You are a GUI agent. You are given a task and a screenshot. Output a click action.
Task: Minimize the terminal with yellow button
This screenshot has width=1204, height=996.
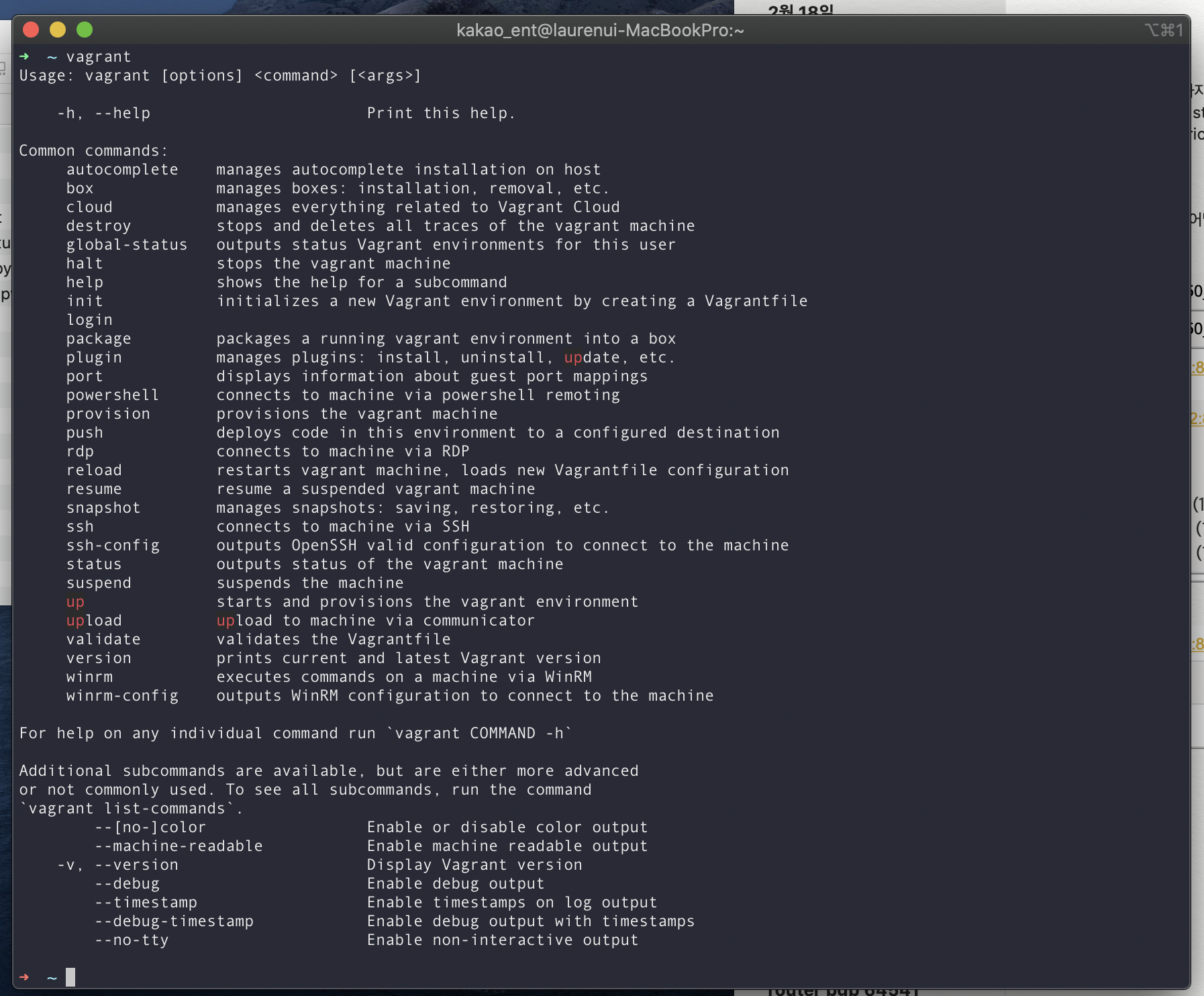(58, 30)
